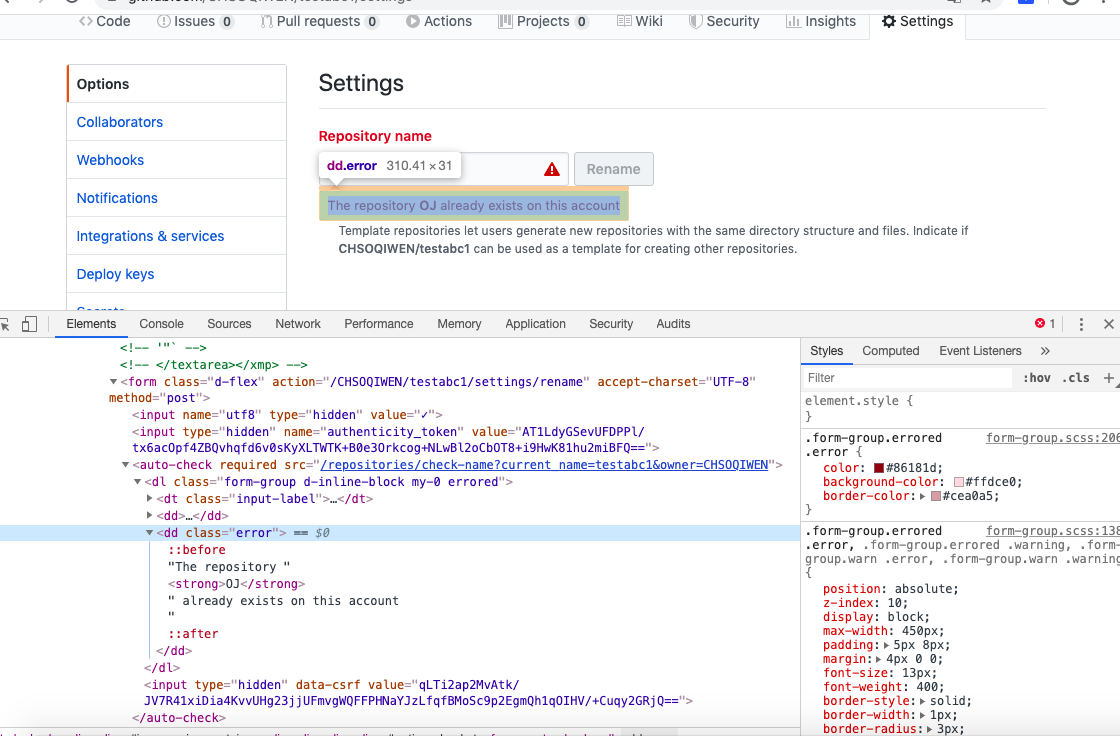Expand the margin property triangle
Screen dimensions: 1120x736
pos(880,659)
